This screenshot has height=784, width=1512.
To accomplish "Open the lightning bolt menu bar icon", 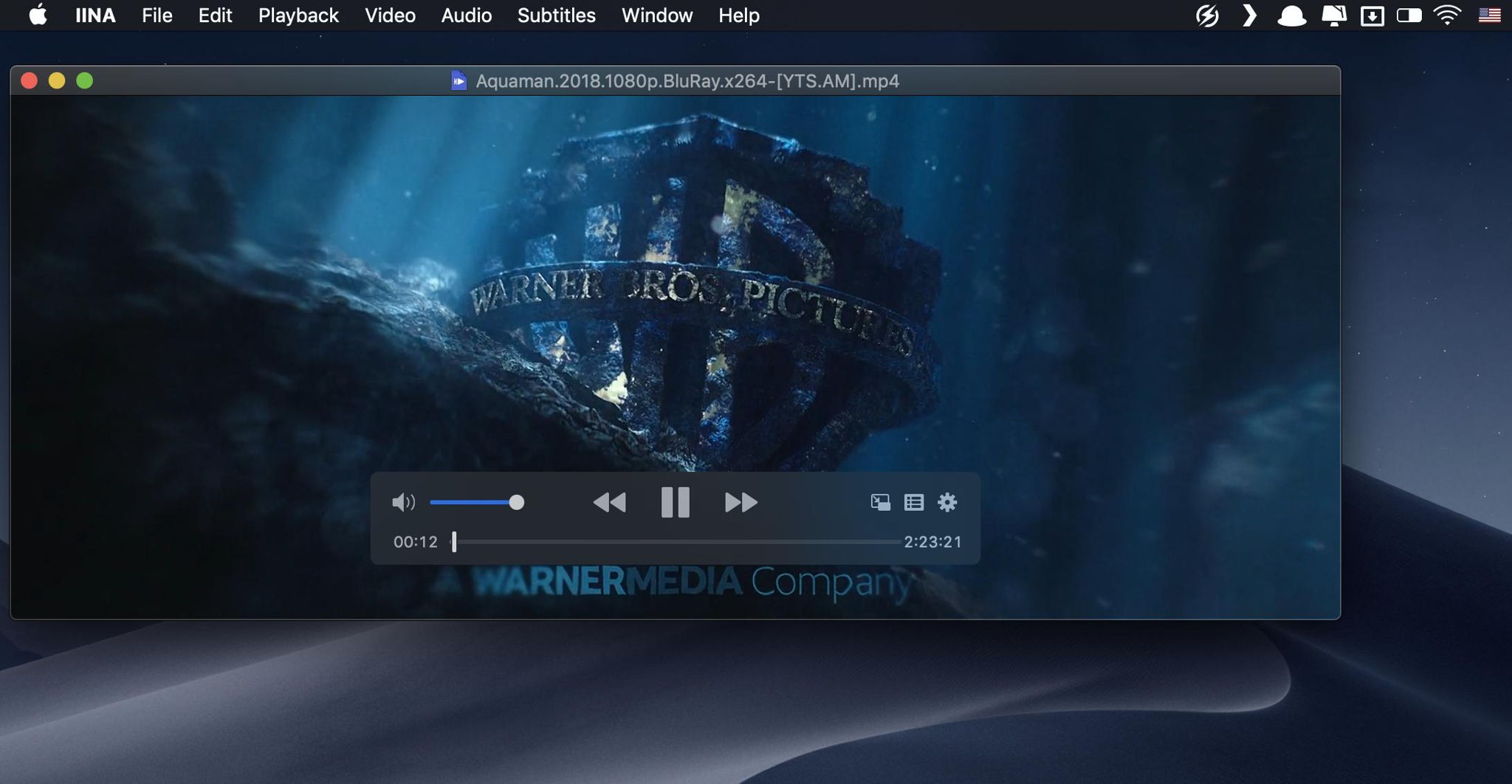I will tap(1207, 16).
